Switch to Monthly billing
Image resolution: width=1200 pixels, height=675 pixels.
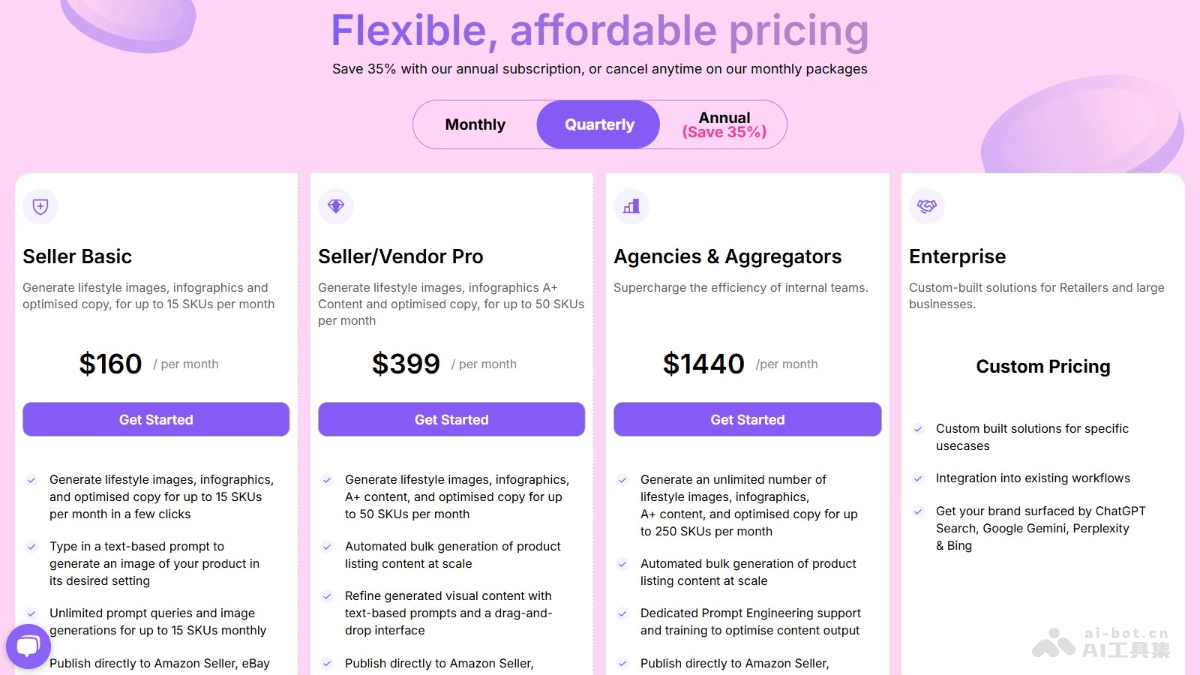point(475,125)
